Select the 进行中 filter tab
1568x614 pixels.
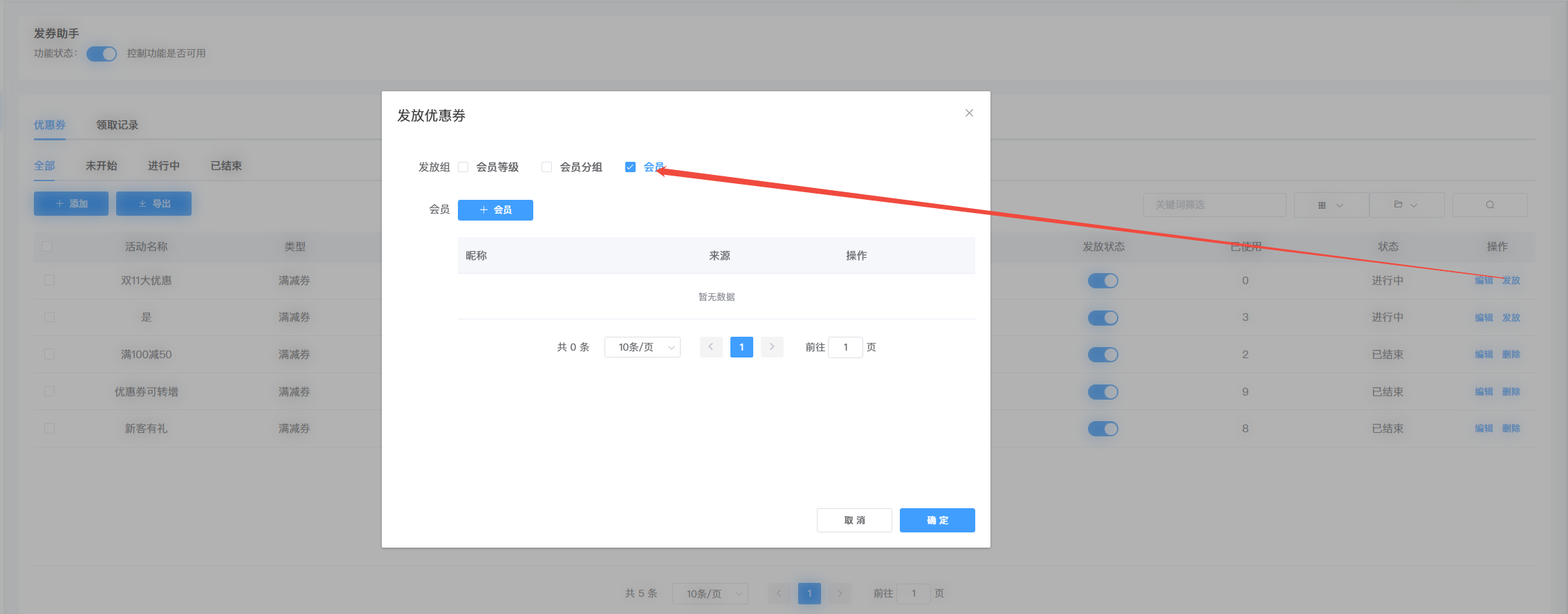163,166
